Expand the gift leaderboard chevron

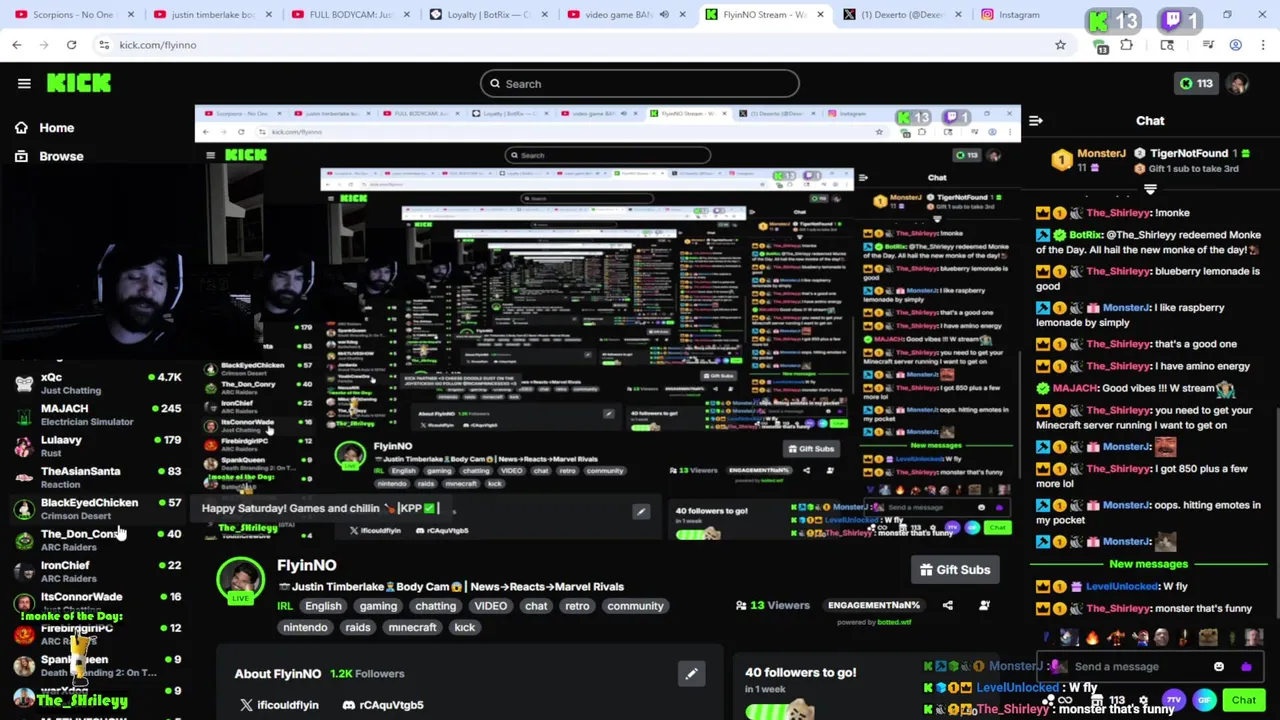pyautogui.click(x=1150, y=189)
